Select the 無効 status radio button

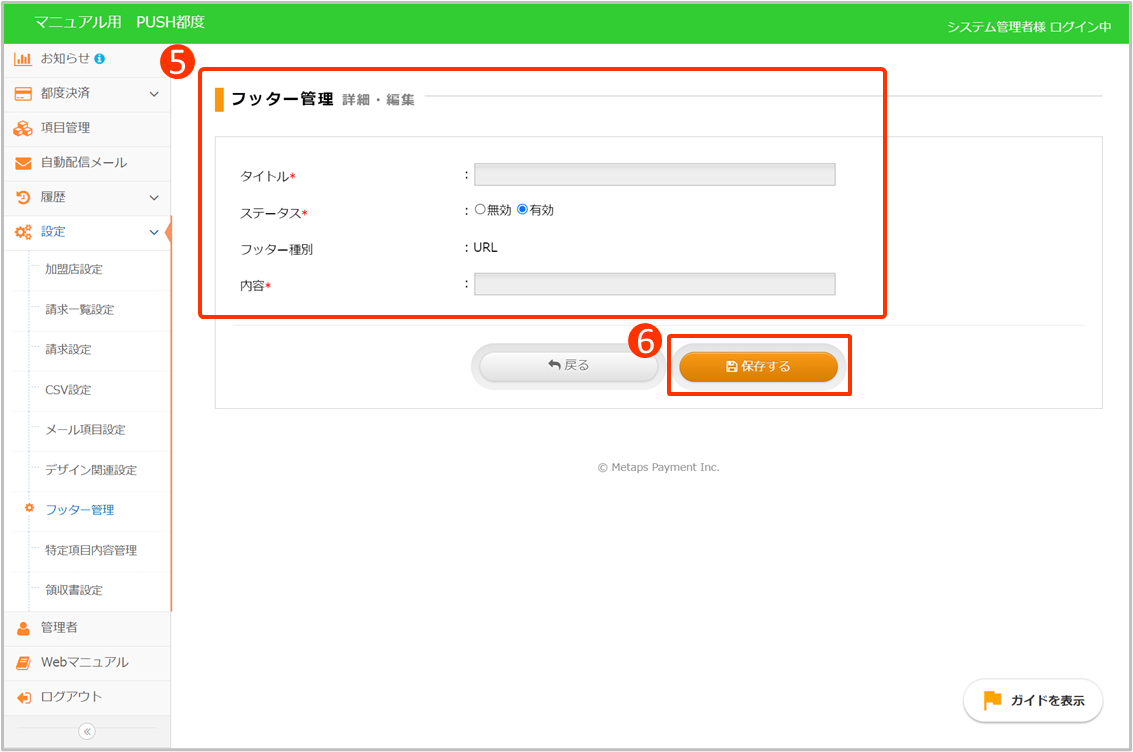click(x=480, y=210)
